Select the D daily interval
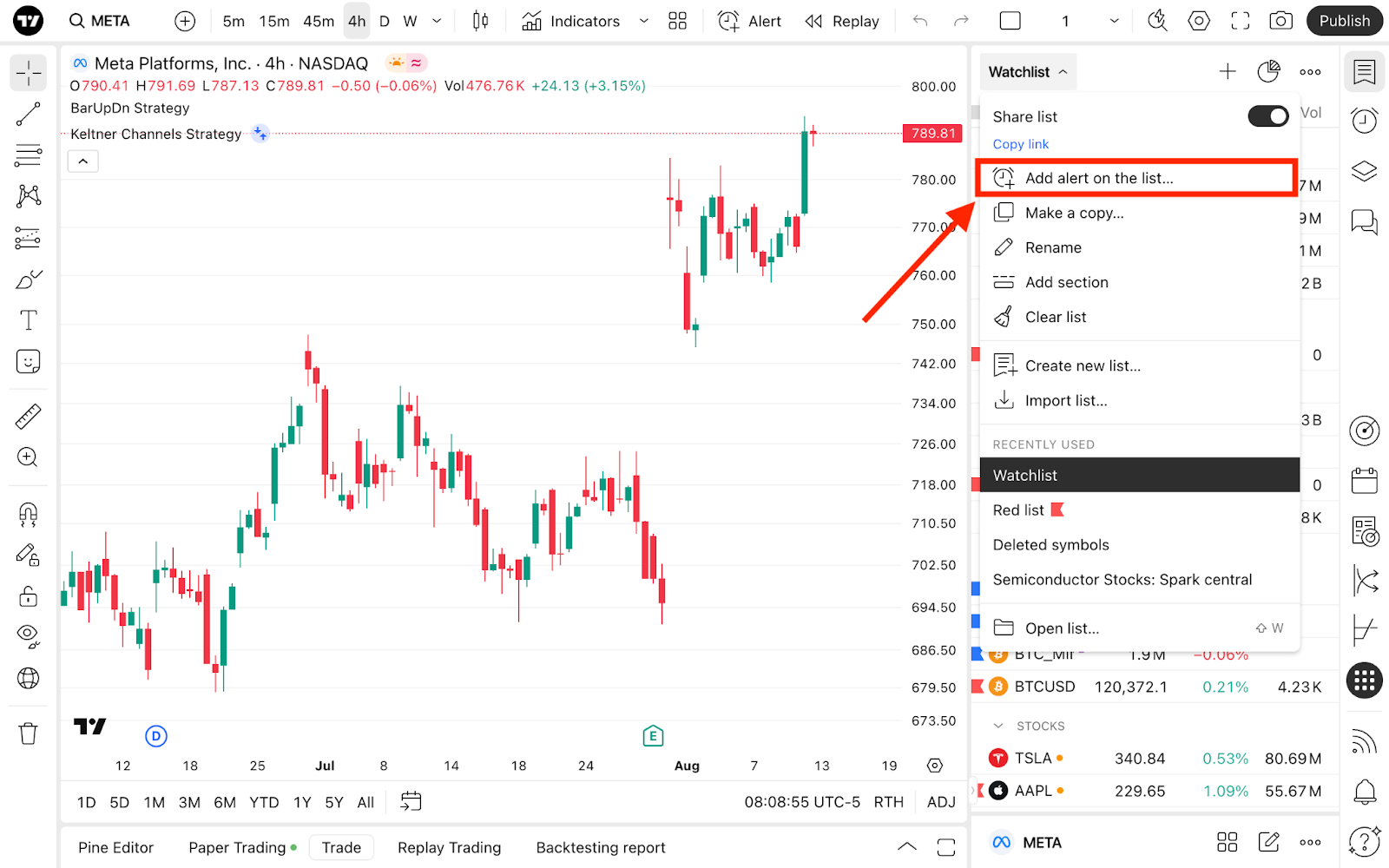 pos(385,21)
